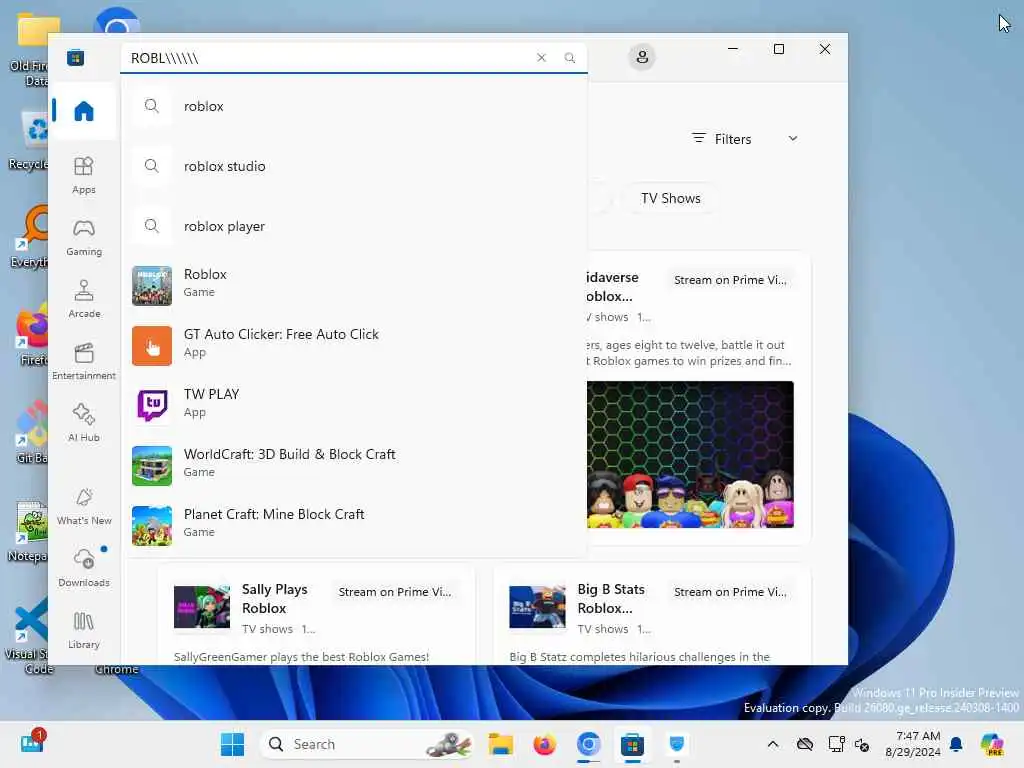Show hidden system tray icons
Screen dimensions: 1024x768
tap(773, 744)
